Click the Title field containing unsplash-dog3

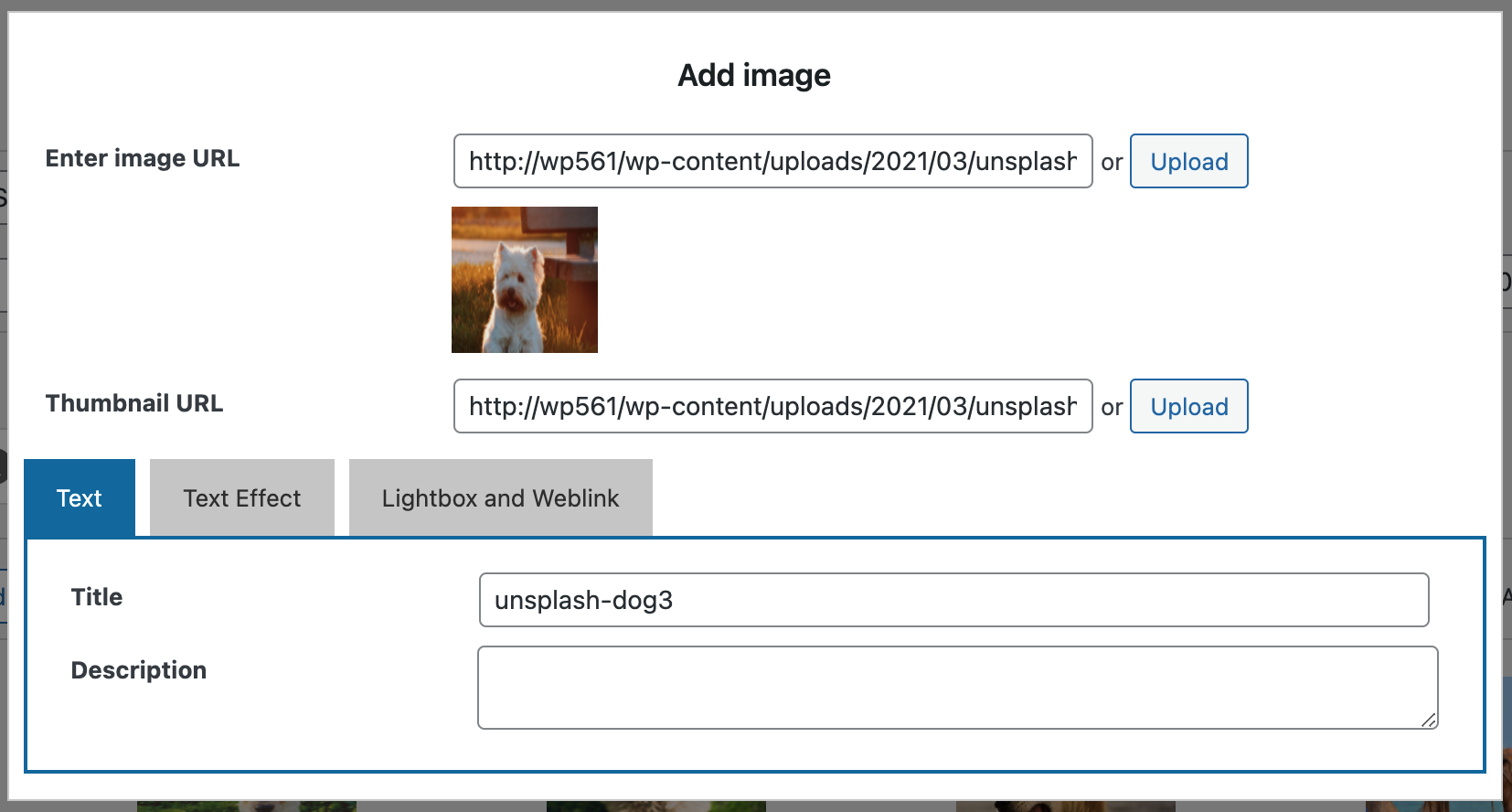point(953,600)
